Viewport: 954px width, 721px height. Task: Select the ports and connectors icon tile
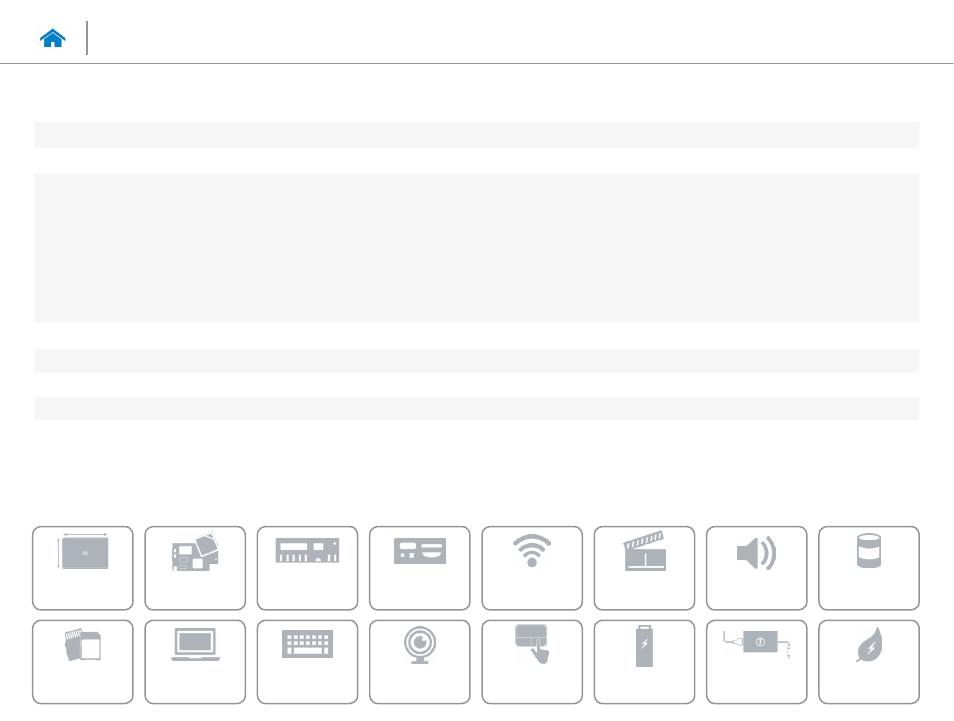[x=420, y=568]
